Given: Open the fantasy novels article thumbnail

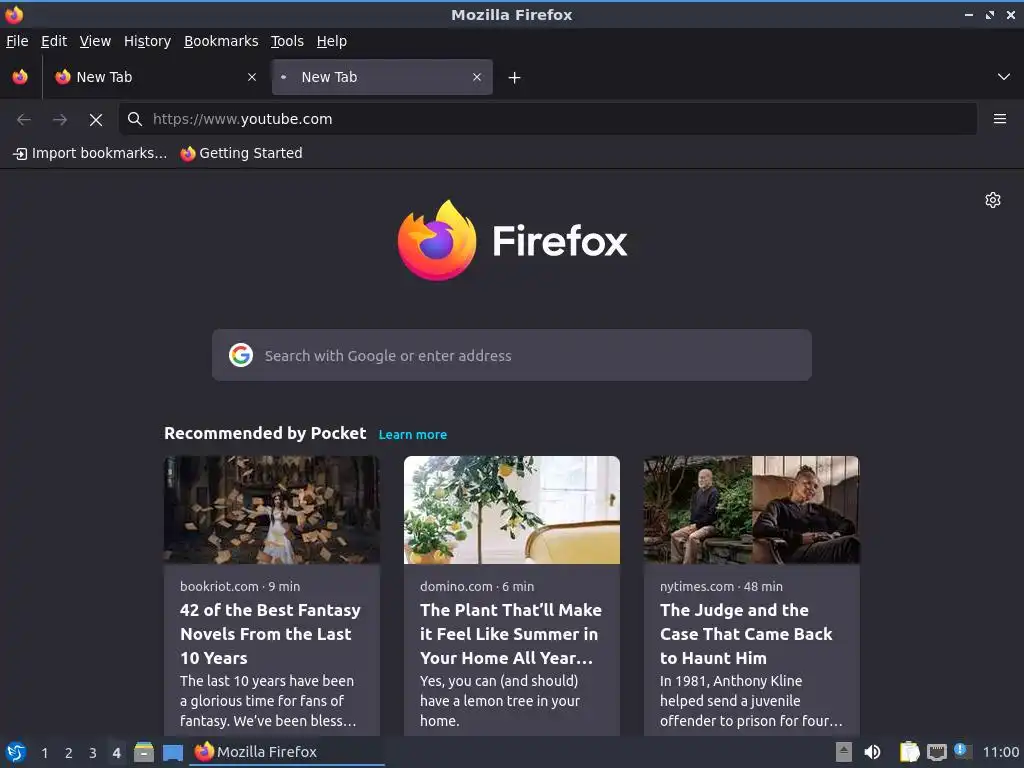Looking at the screenshot, I should (272, 510).
